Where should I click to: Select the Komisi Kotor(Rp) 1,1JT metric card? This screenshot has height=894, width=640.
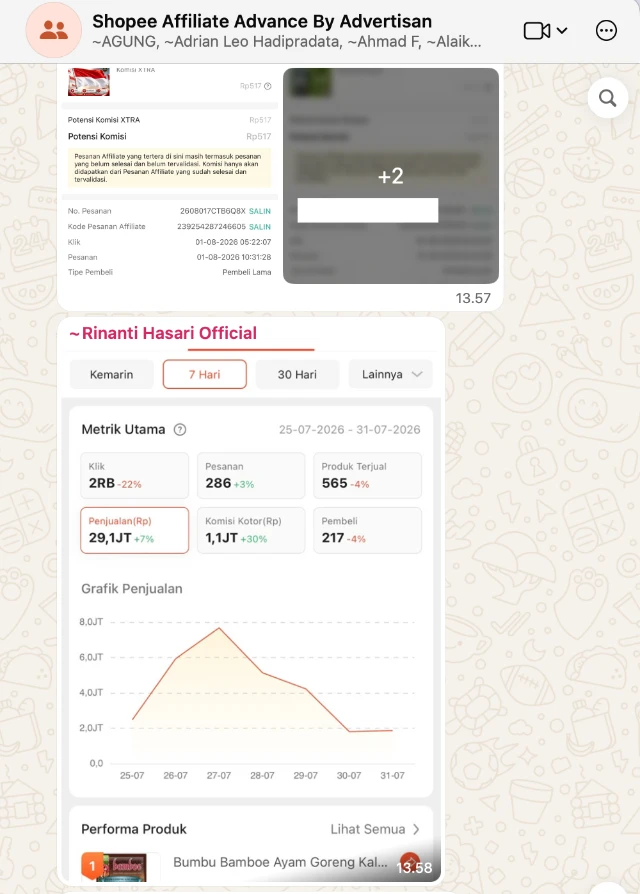[251, 530]
